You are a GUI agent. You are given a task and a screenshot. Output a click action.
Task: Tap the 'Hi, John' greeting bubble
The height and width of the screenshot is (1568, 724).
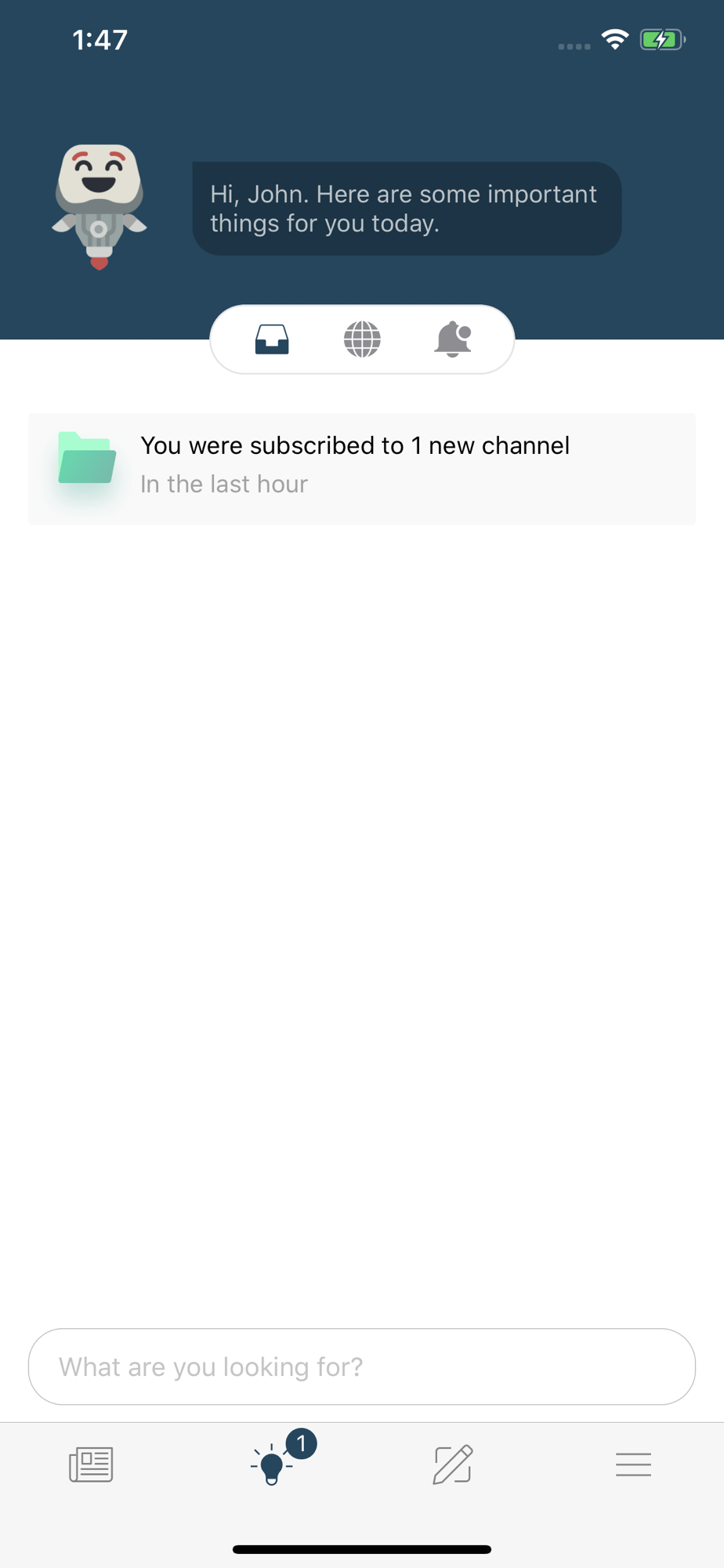coord(407,209)
